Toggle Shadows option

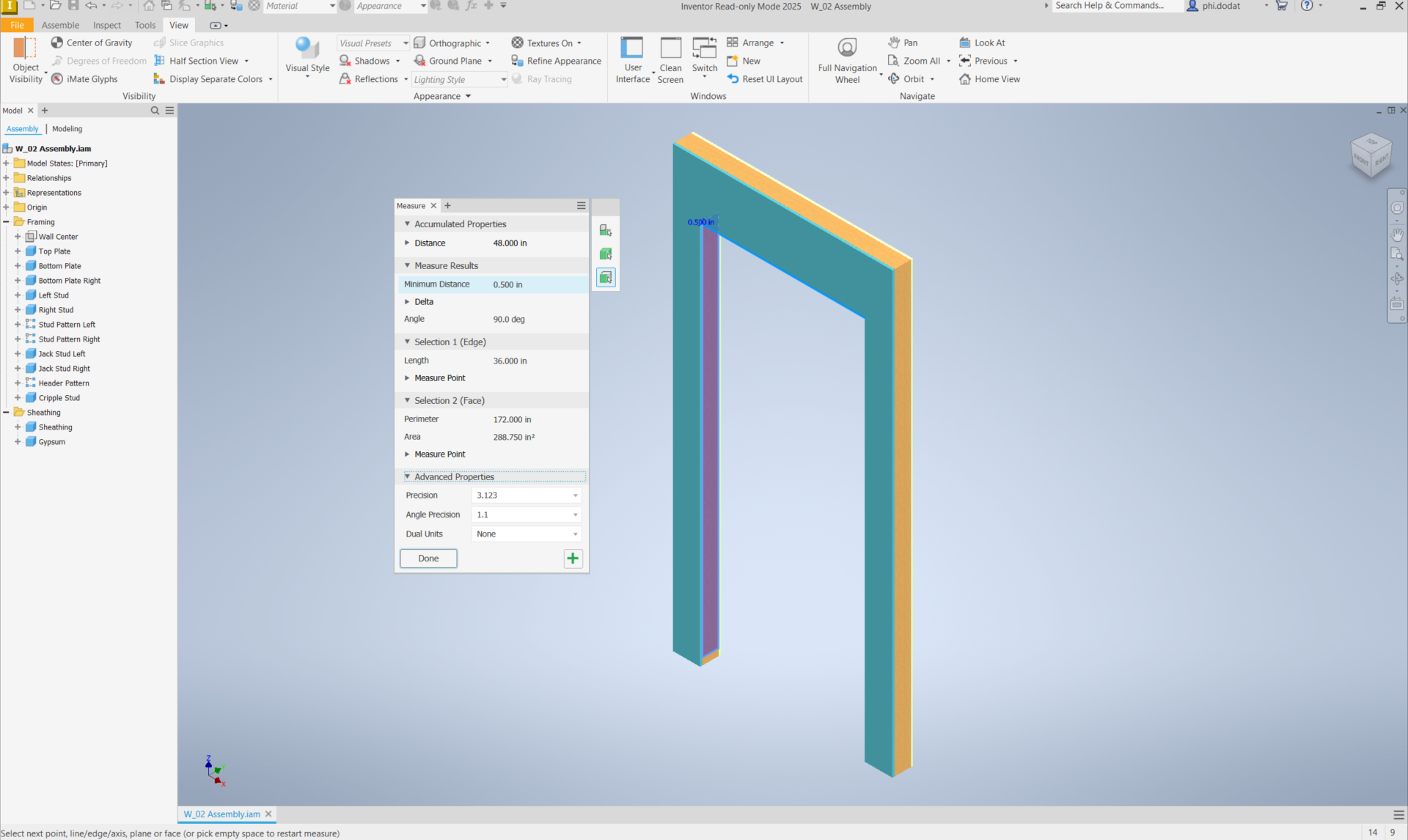pos(364,61)
